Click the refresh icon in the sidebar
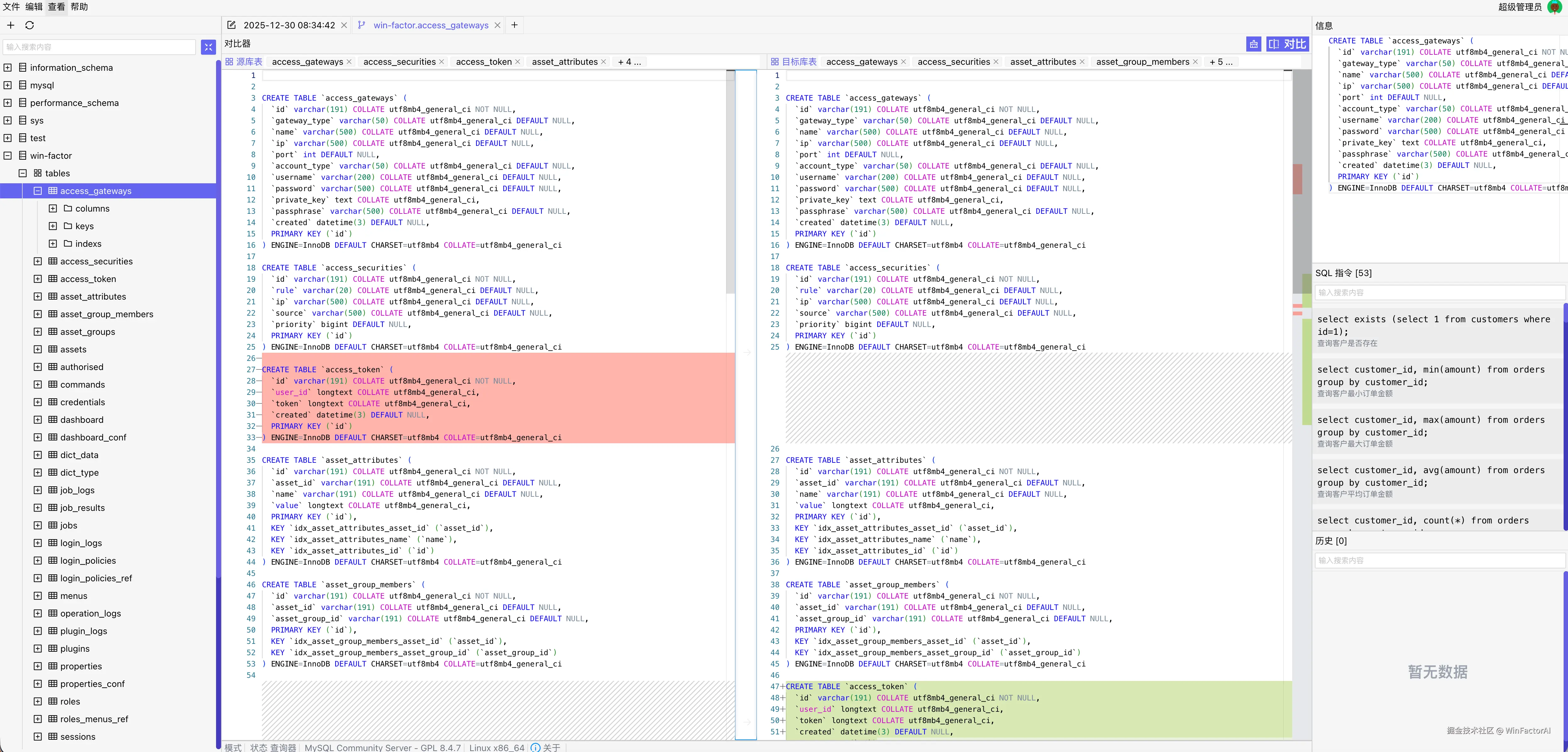 (x=29, y=25)
